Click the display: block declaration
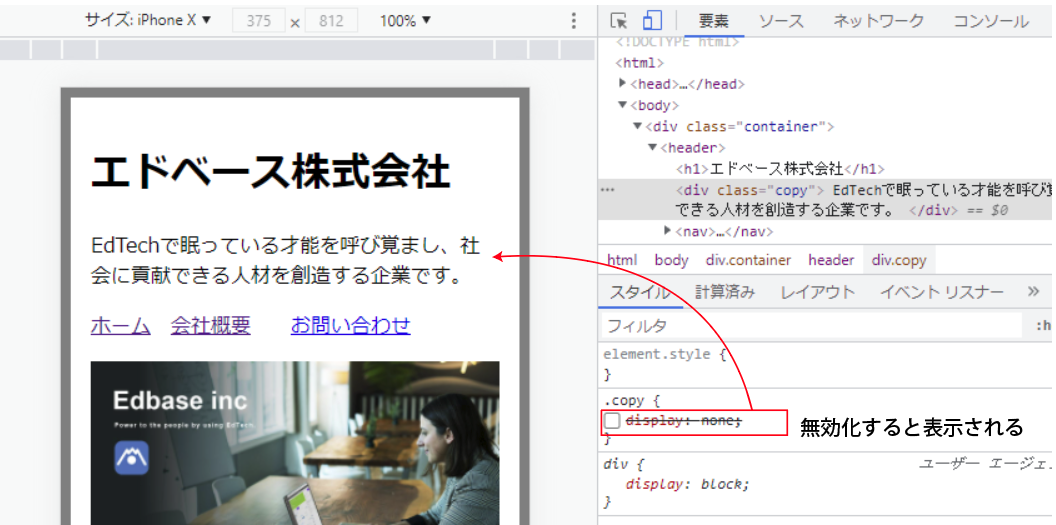Screen dimensions: 1056x525 688,484
